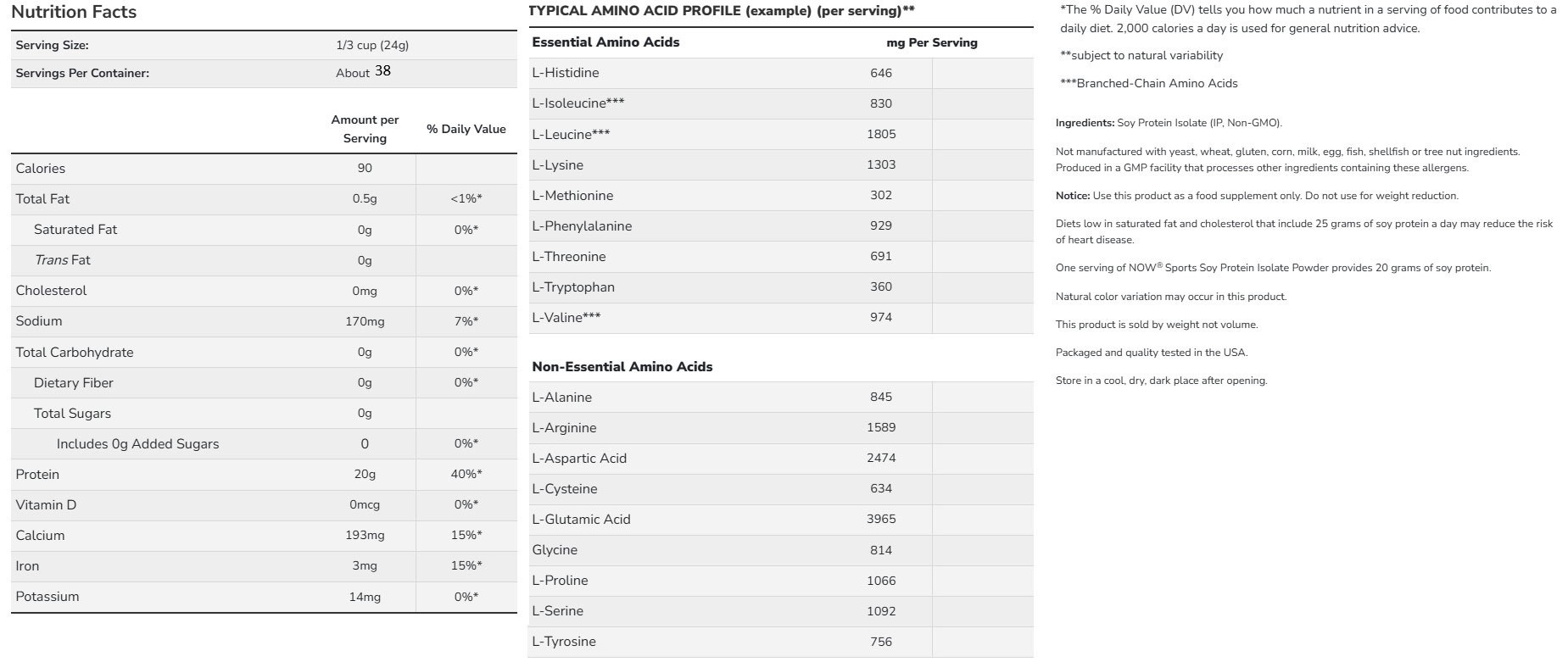The image size is (1568, 662).
Task: Click the Nutrition Facts heading
Action: 74,12
